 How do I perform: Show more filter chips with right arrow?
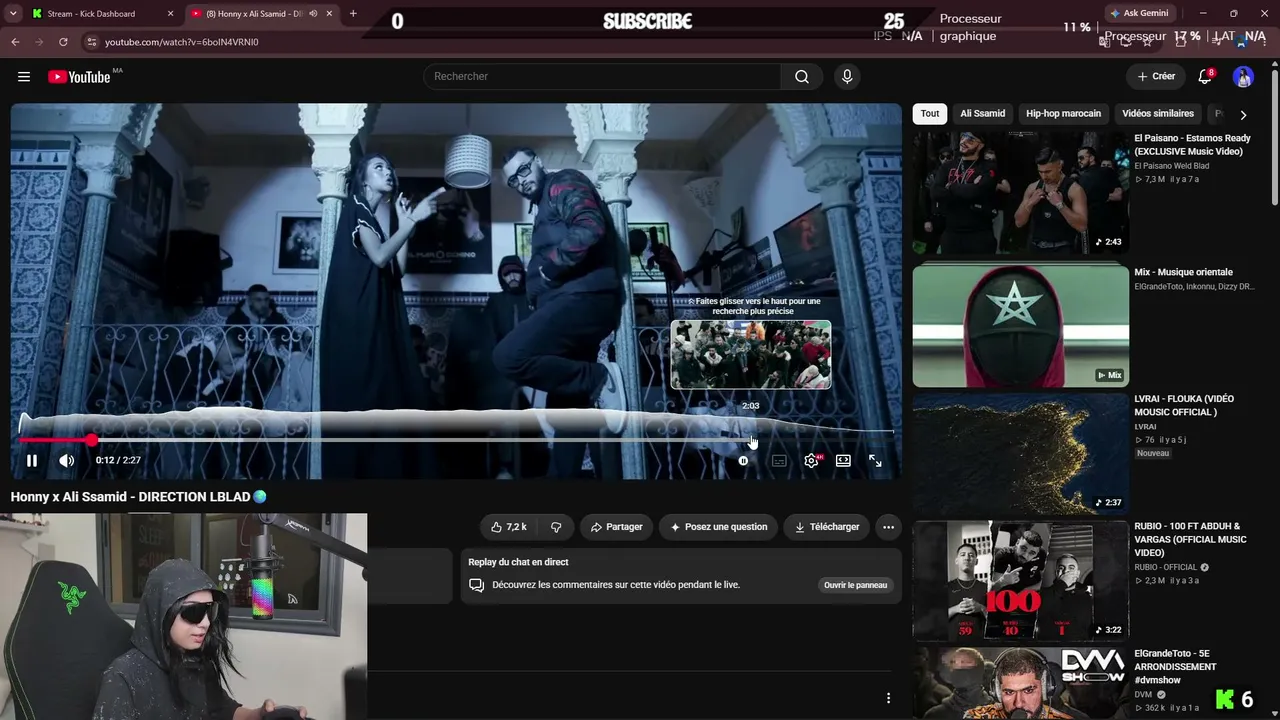[1243, 115]
